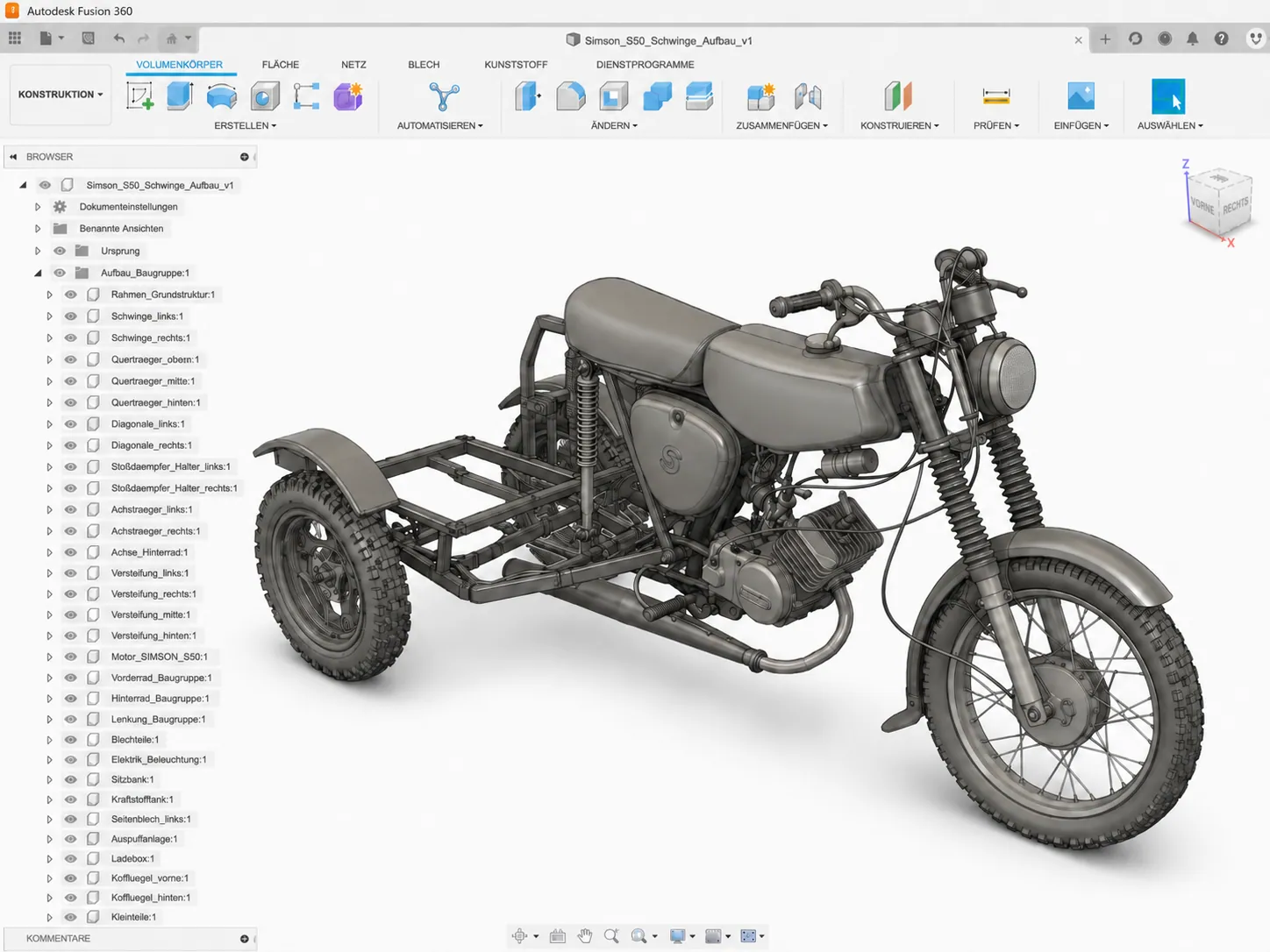The image size is (1270, 952).
Task: Open a new design tab
Action: coord(1105,39)
